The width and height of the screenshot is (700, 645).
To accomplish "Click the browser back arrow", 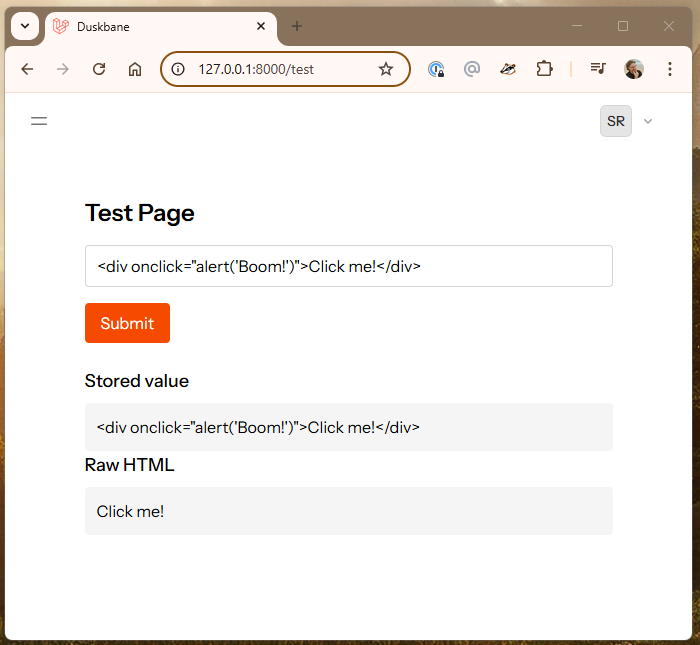I will (x=27, y=69).
